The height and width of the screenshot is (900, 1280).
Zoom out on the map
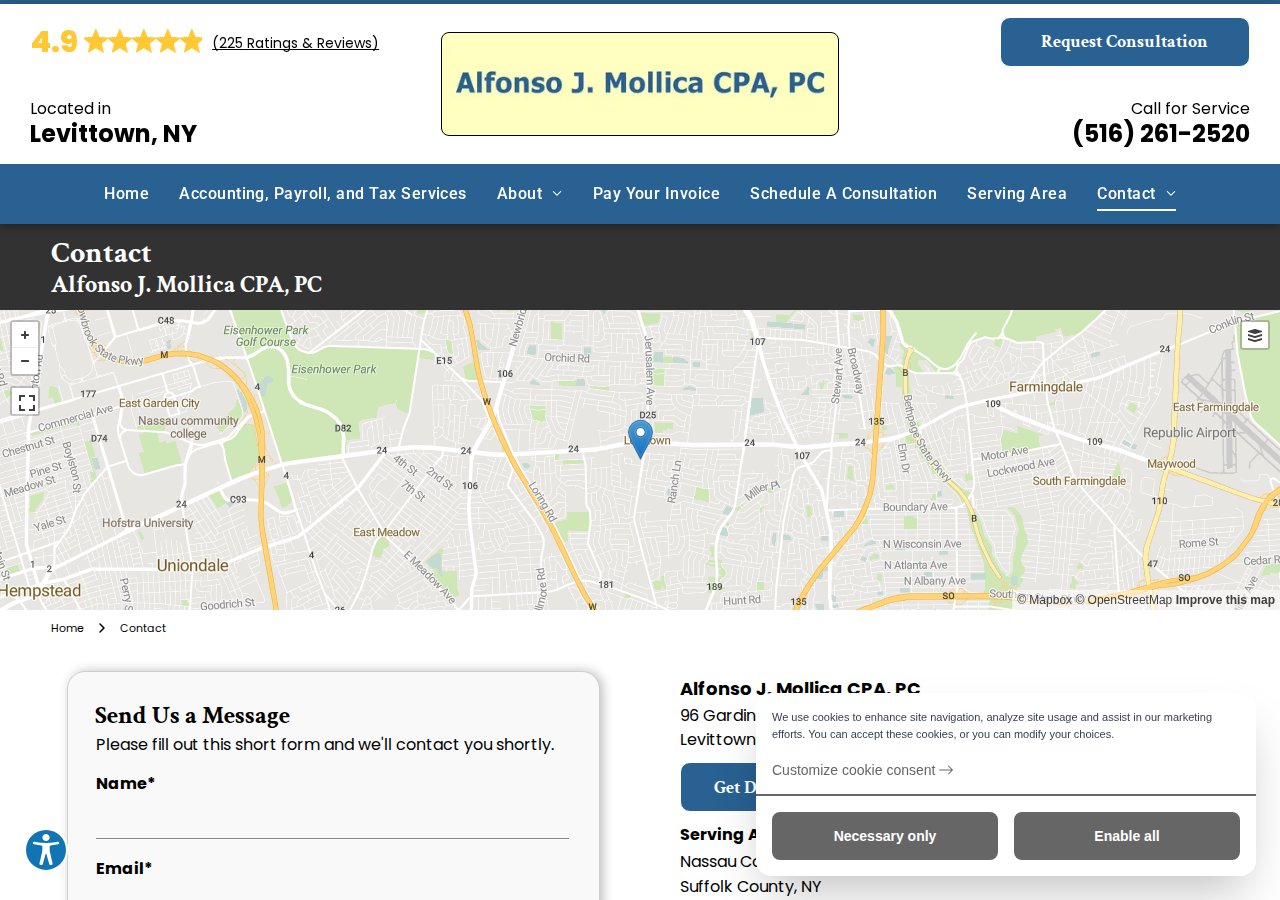coord(25,361)
